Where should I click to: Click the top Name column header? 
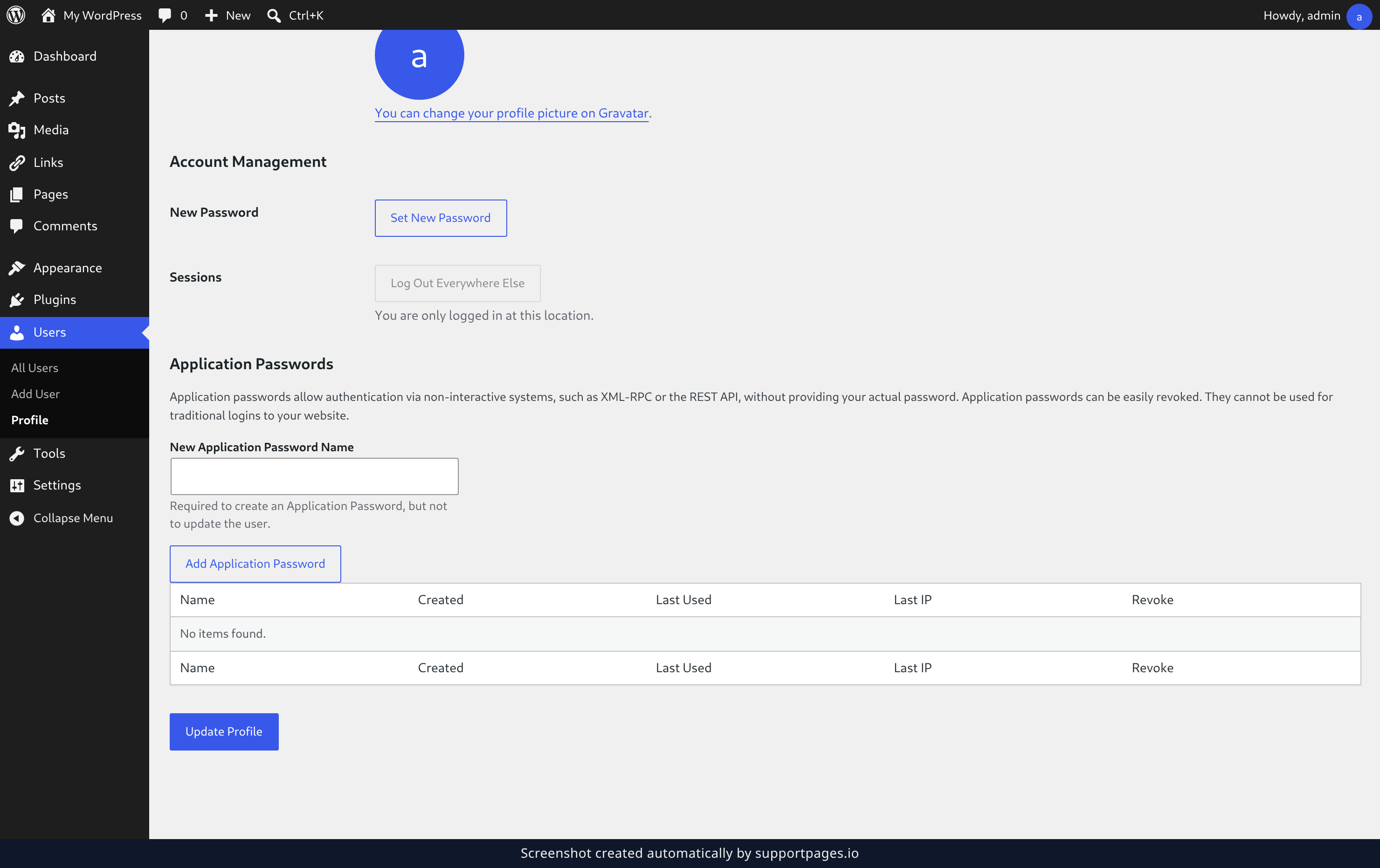click(x=197, y=600)
